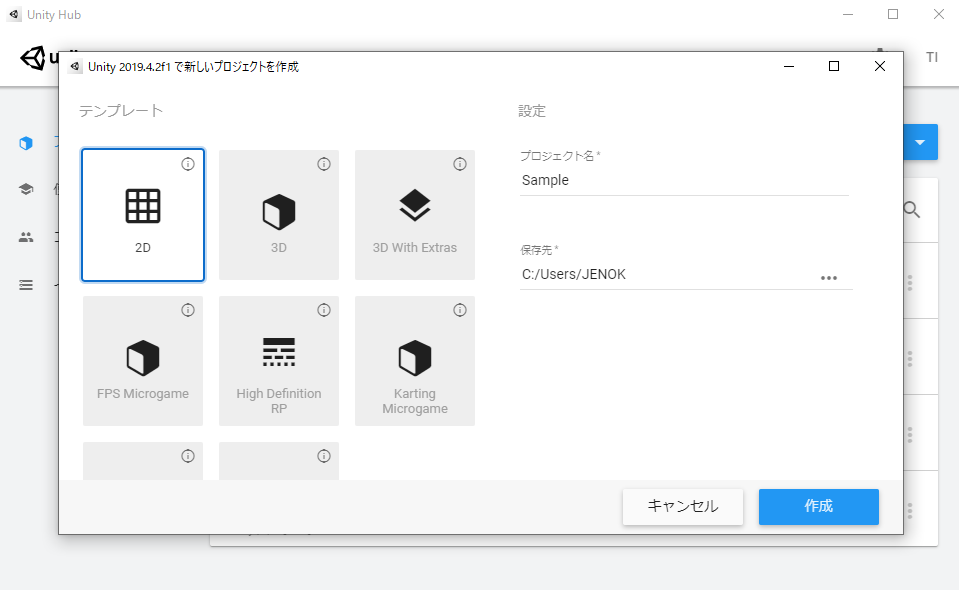The height and width of the screenshot is (590, 959).
Task: Browse save location with three-dots button
Action: coord(829,278)
